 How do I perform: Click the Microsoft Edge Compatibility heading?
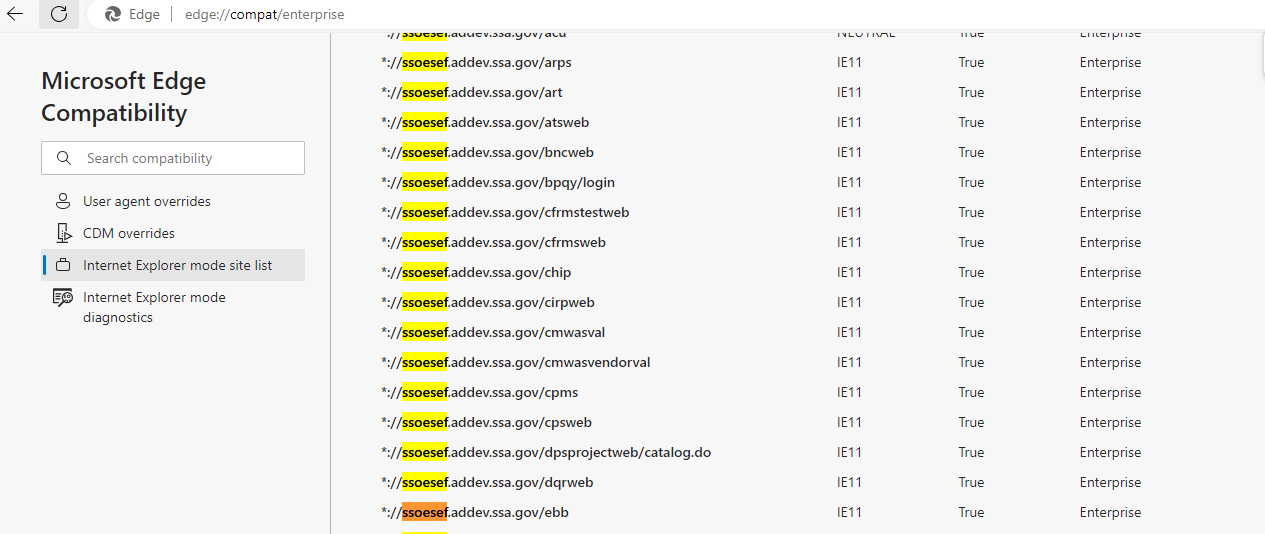click(x=124, y=97)
